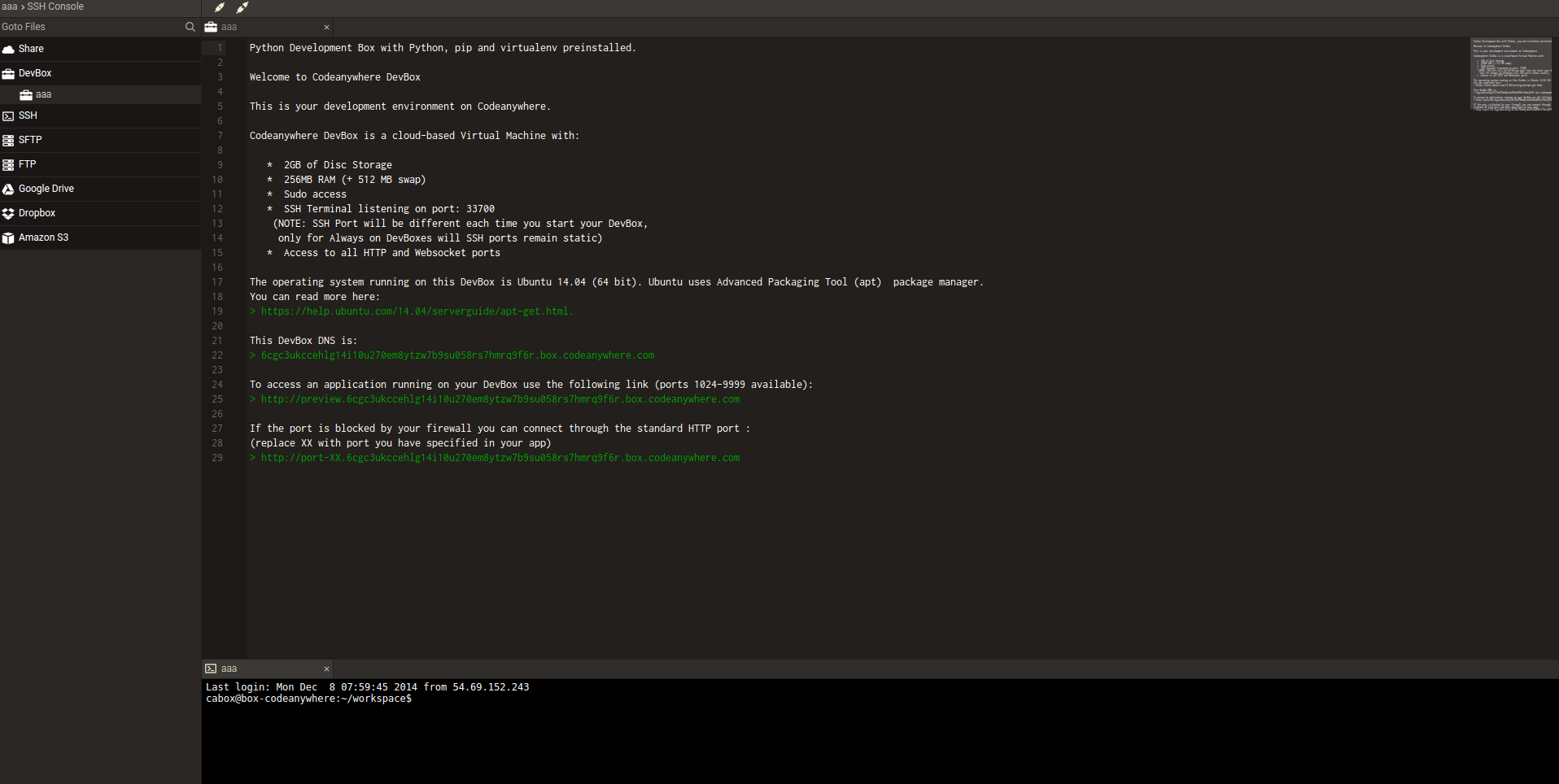Open the DevBox DNS box.codeanywhere.com link on line 22
The height and width of the screenshot is (784, 1559).
(x=457, y=355)
